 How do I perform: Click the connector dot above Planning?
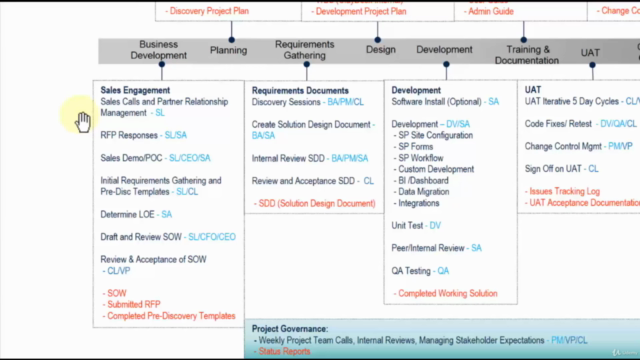[231, 40]
